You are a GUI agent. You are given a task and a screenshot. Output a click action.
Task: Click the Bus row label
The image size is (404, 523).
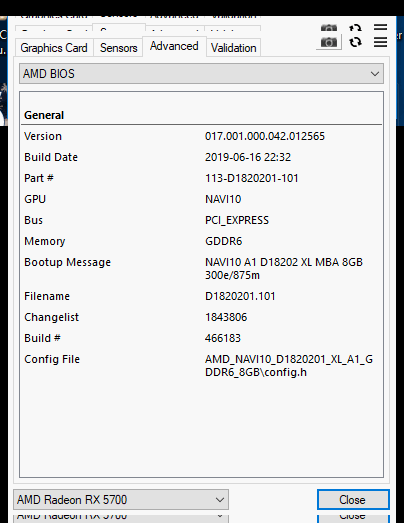pyautogui.click(x=33, y=220)
